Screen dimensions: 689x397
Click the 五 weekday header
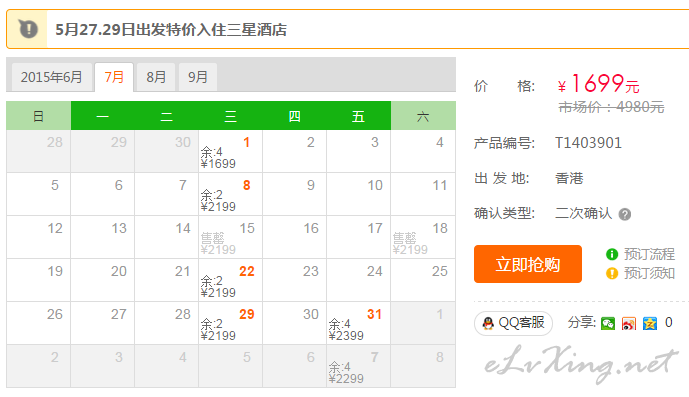pos(359,116)
